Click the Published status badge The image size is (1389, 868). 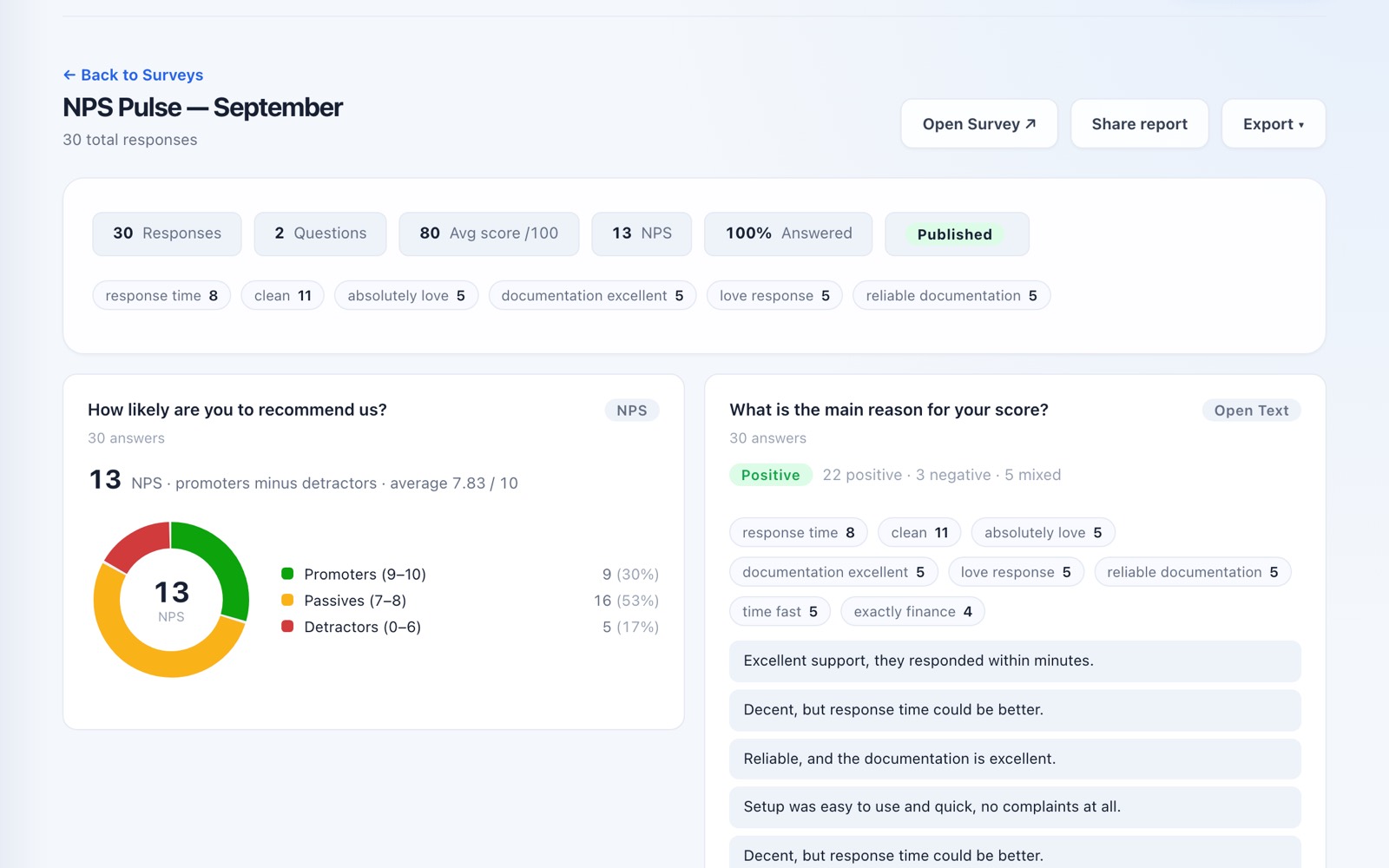point(954,234)
